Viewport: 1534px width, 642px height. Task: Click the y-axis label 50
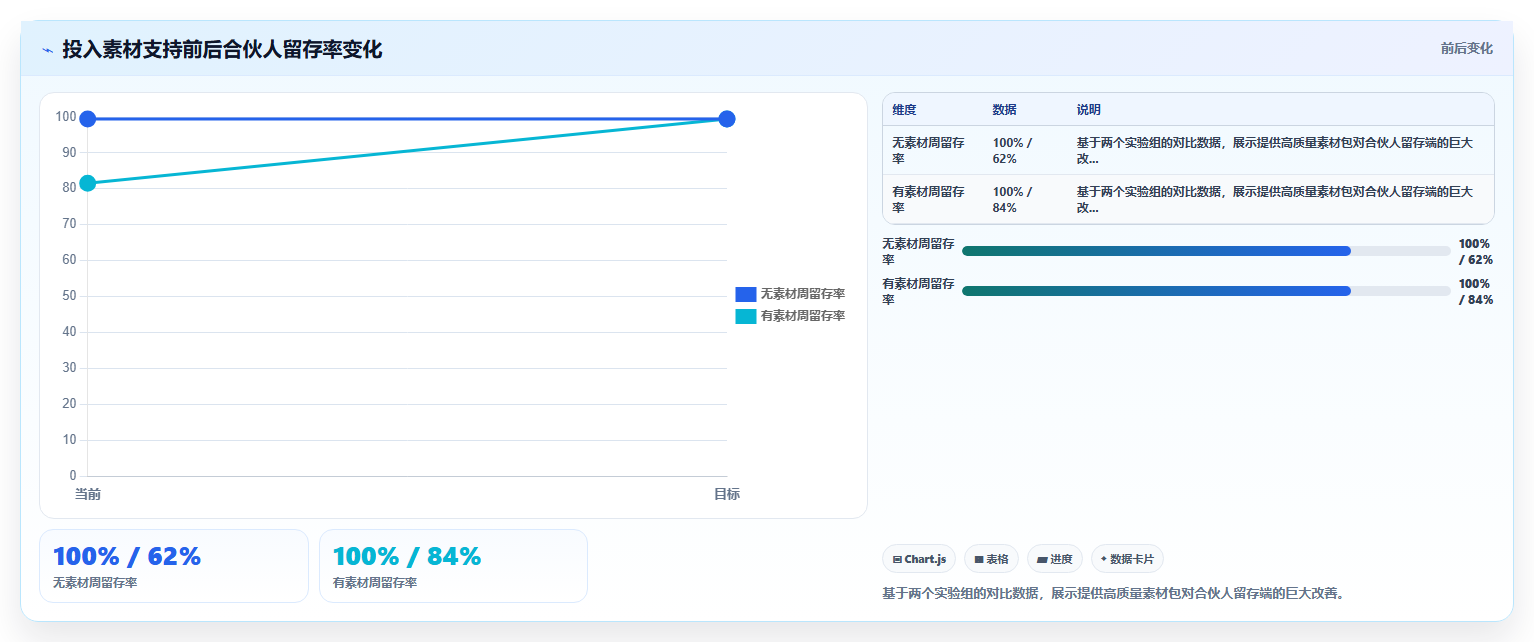pyautogui.click(x=69, y=296)
